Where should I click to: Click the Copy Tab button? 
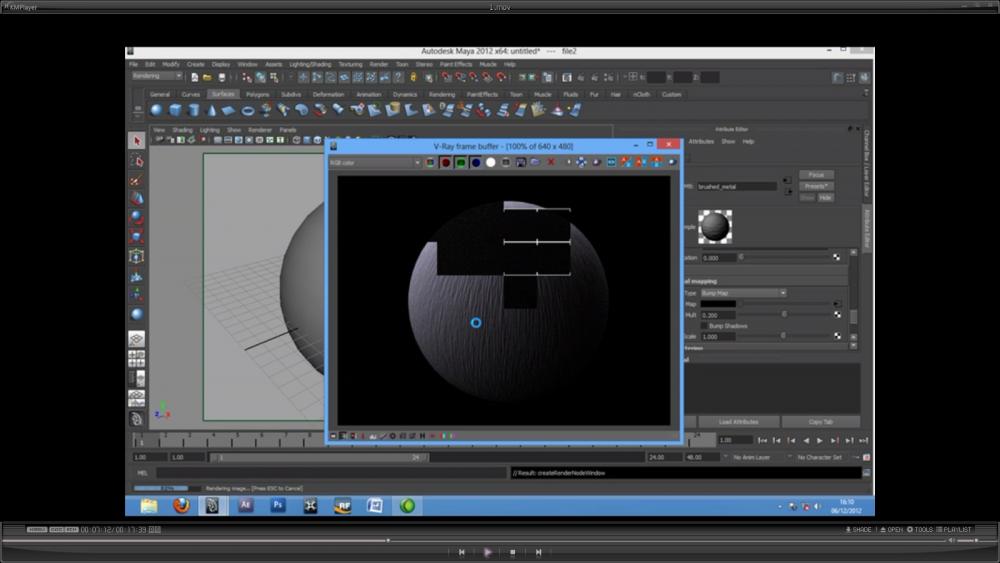820,422
